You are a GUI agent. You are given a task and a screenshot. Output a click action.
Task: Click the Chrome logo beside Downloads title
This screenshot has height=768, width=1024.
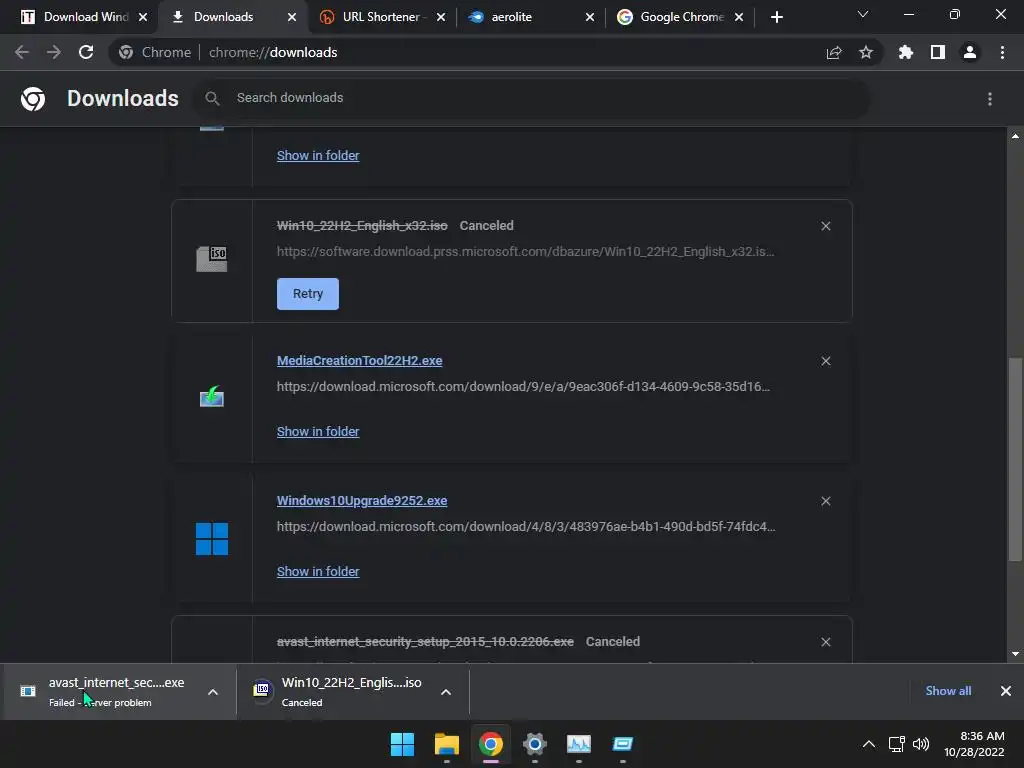[x=33, y=99]
